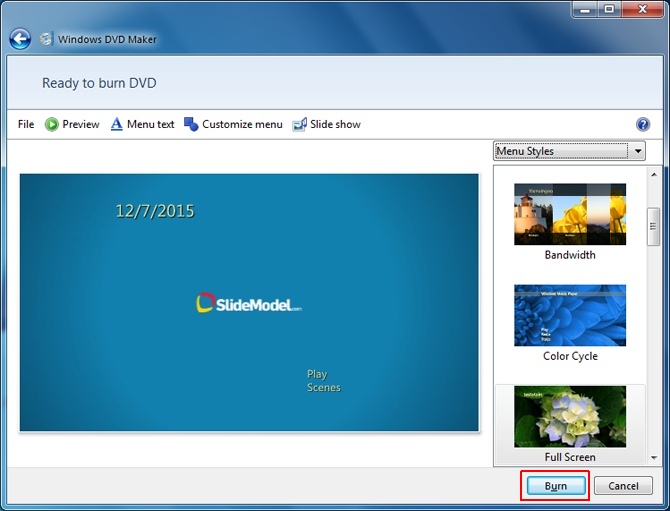670x511 pixels.
Task: Click the Customize menu label
Action: (242, 124)
